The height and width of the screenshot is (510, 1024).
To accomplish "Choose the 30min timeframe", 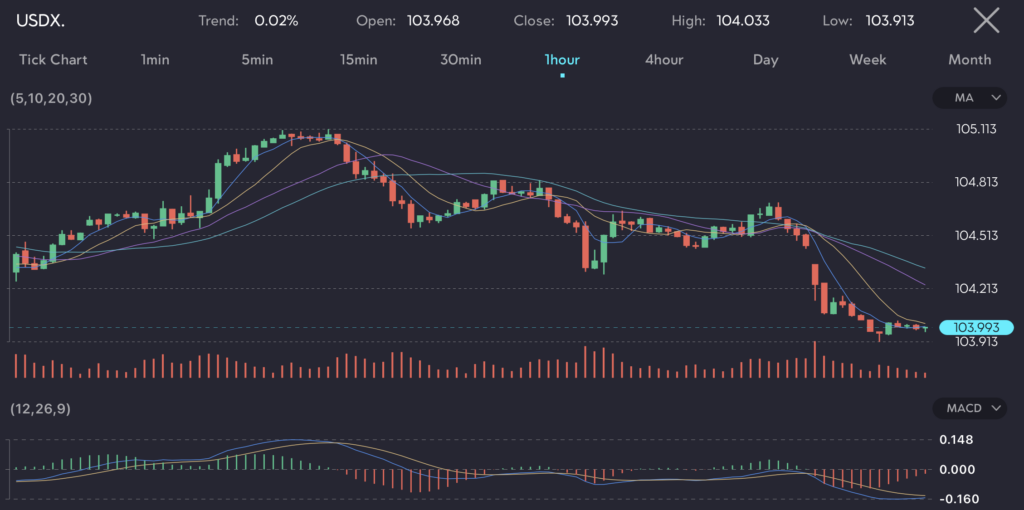I will (460, 60).
